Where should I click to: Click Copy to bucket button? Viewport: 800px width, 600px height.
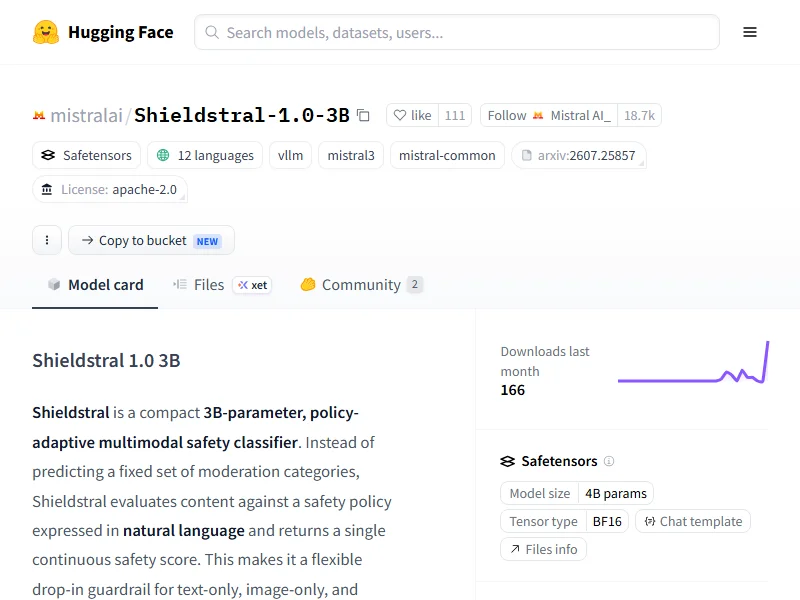click(152, 240)
